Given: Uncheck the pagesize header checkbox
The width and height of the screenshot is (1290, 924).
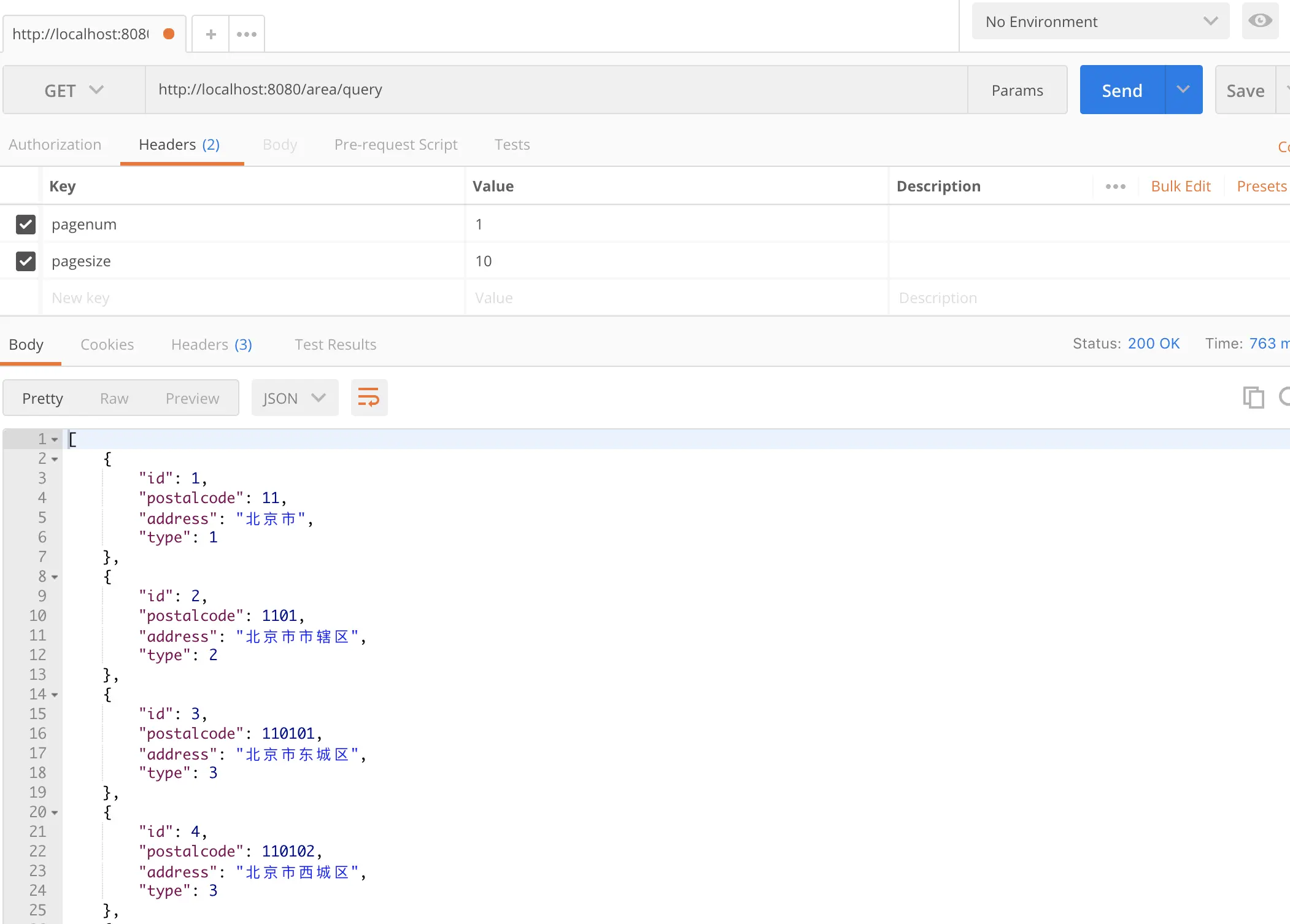Looking at the screenshot, I should pos(26,261).
